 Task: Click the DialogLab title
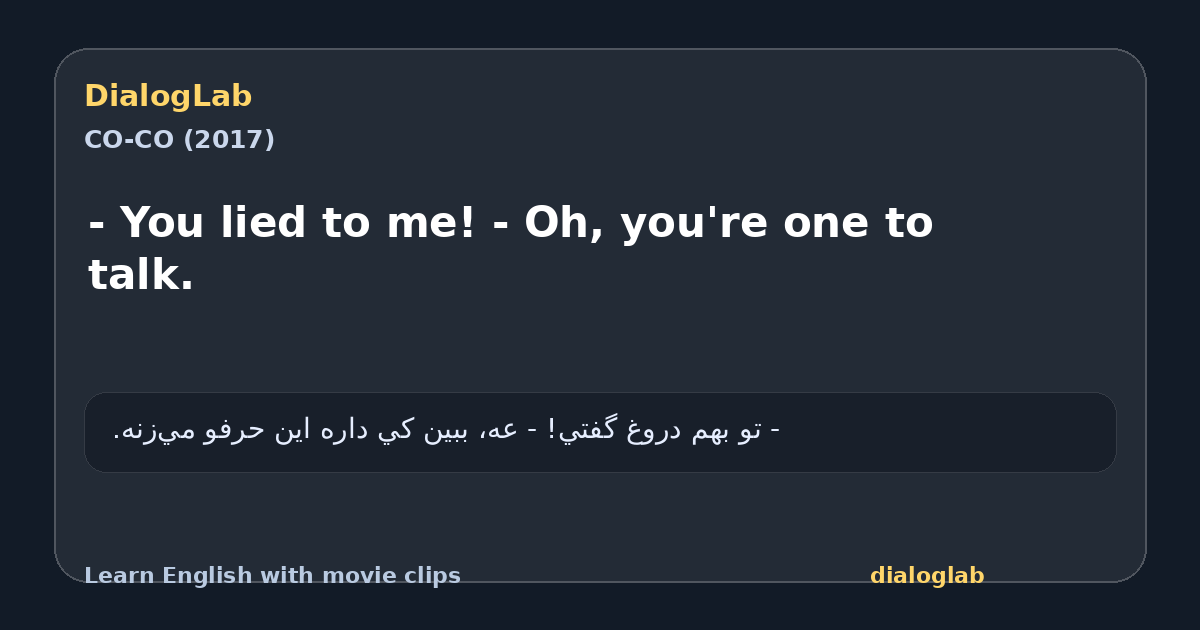tap(168, 97)
